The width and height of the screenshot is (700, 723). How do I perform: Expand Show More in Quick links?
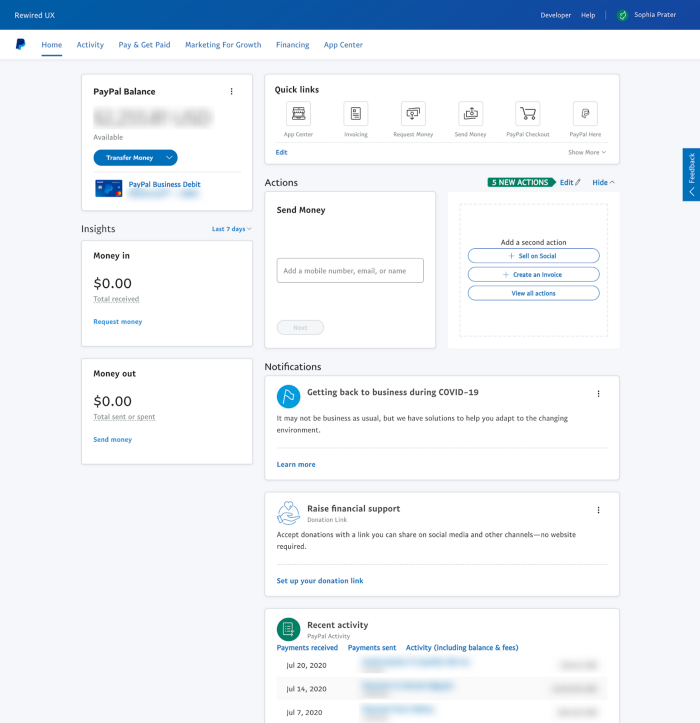(587, 152)
